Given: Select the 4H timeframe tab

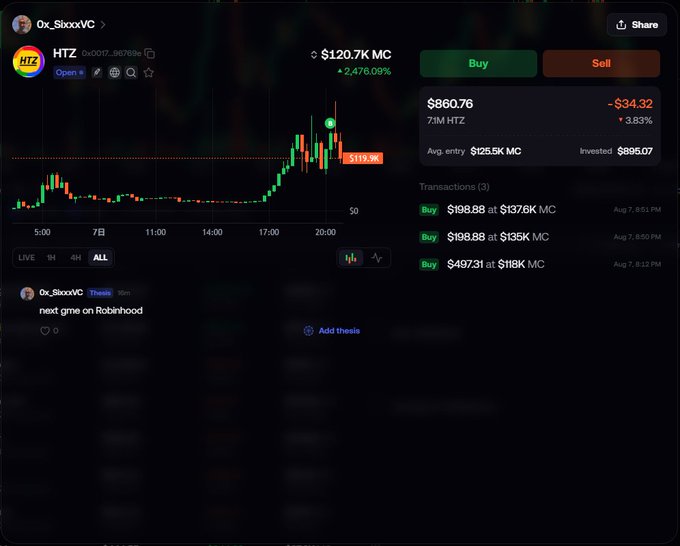Looking at the screenshot, I should click(75, 258).
